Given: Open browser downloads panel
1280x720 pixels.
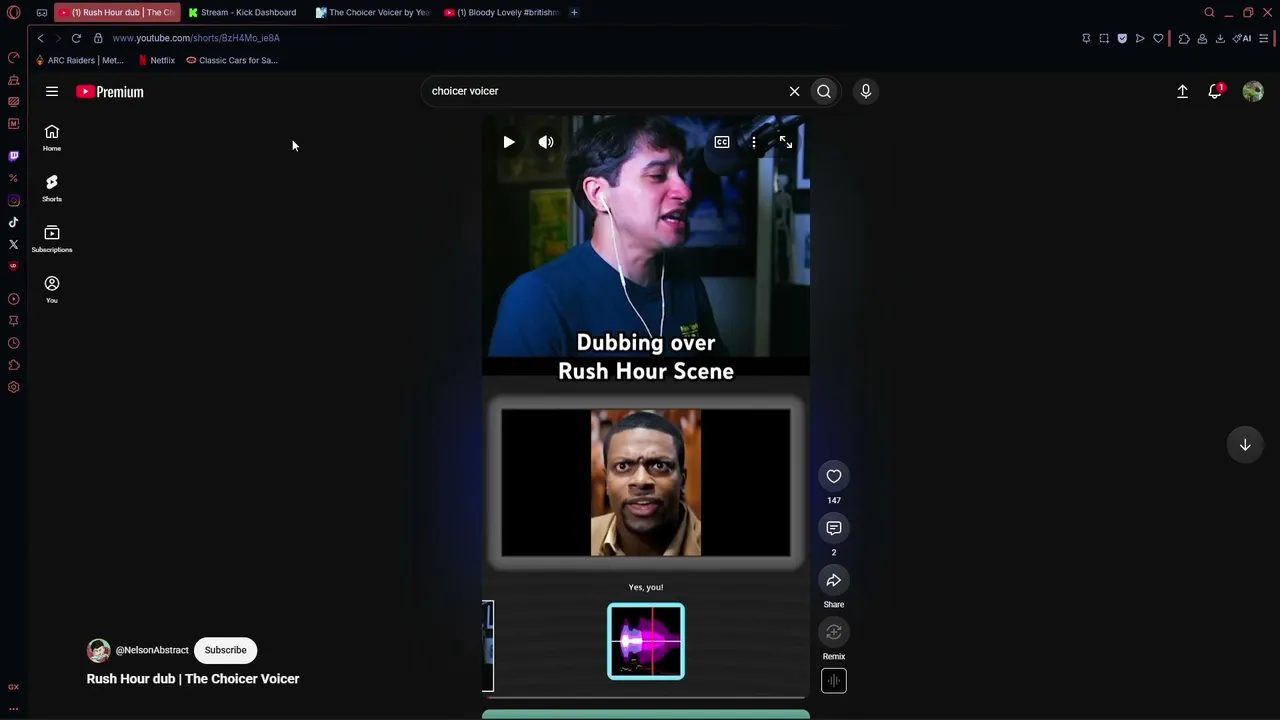Looking at the screenshot, I should click(x=1220, y=38).
